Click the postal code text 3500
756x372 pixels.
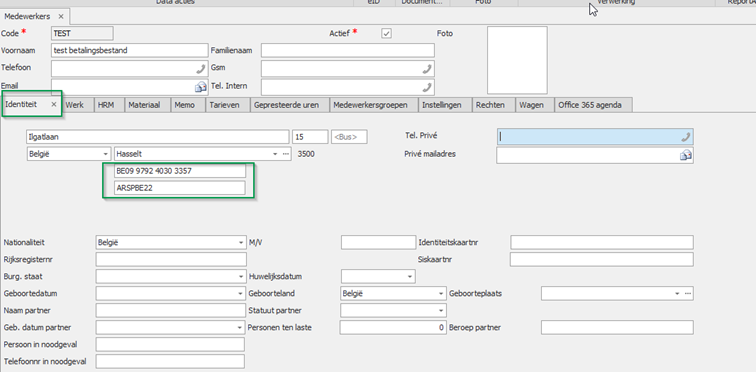(x=306, y=154)
